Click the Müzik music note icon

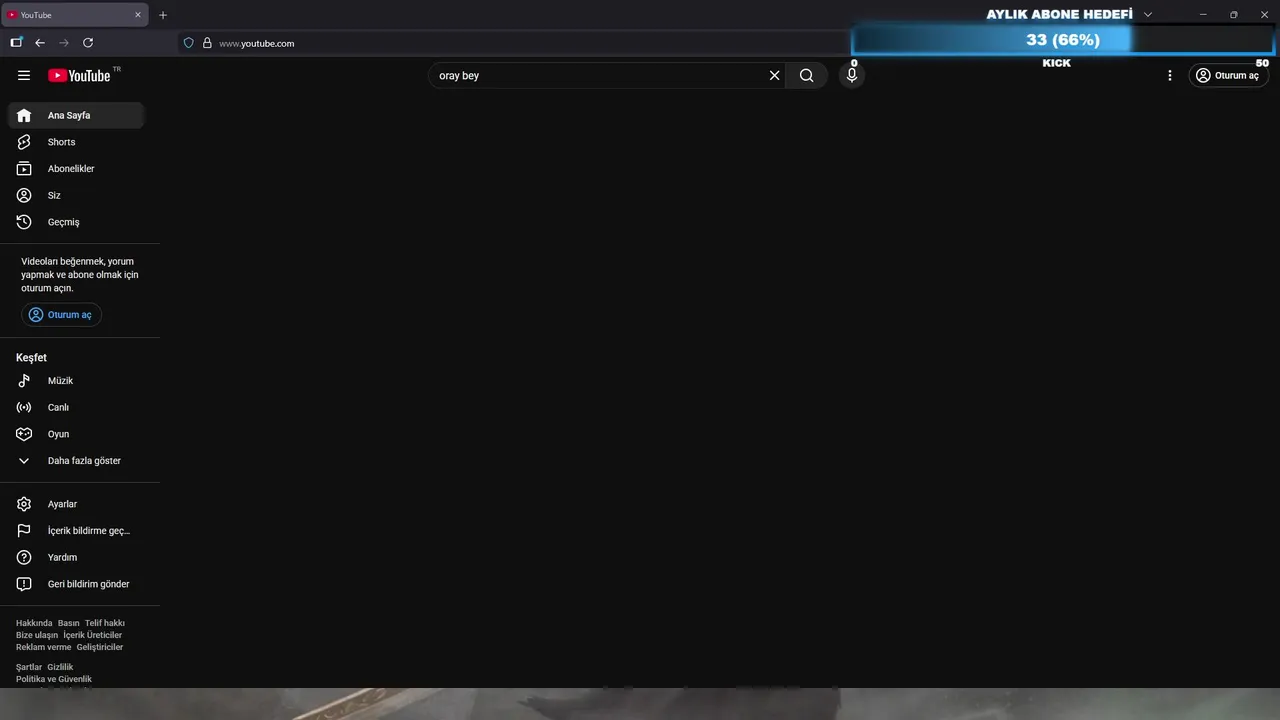pyautogui.click(x=24, y=381)
